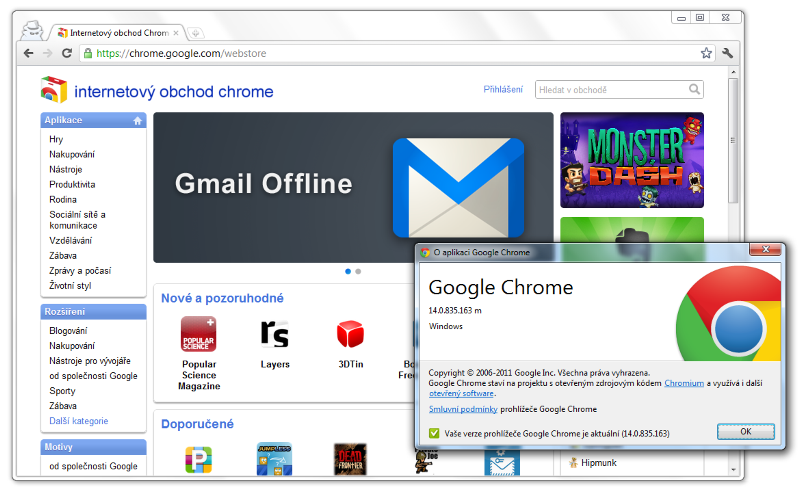Open the Životní styl category

pos(70,286)
